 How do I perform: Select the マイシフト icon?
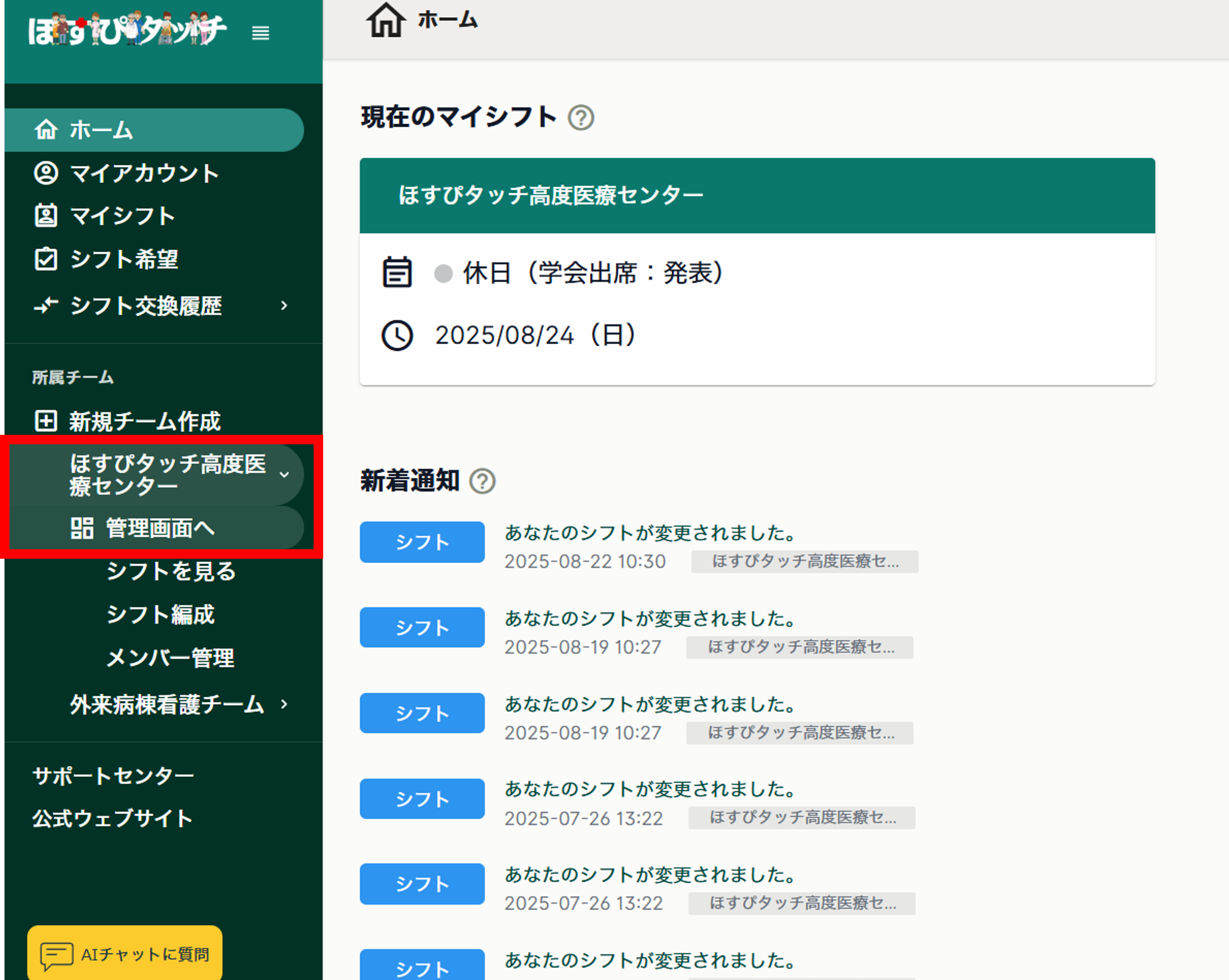tap(46, 216)
